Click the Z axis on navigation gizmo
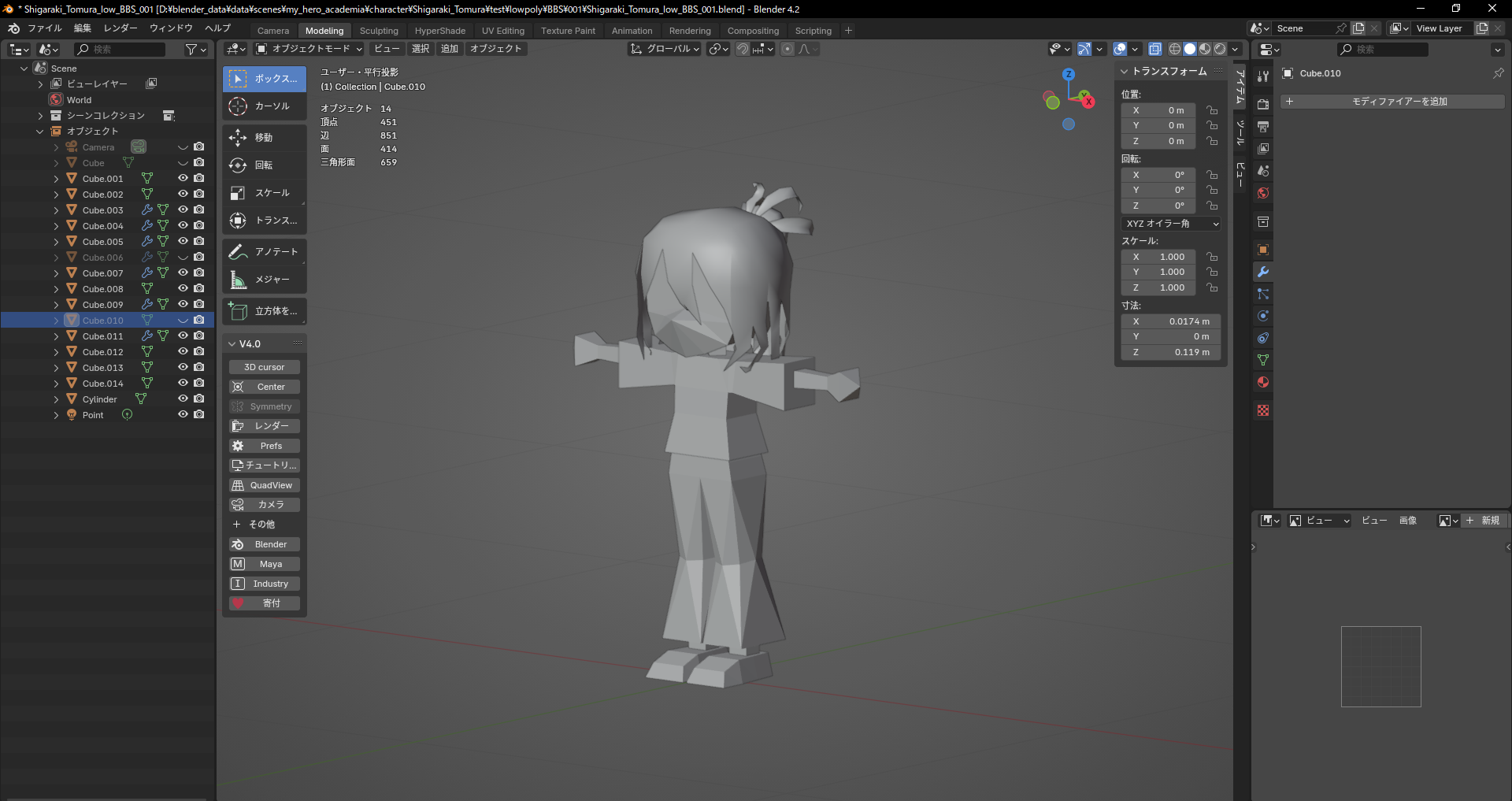 click(1069, 75)
